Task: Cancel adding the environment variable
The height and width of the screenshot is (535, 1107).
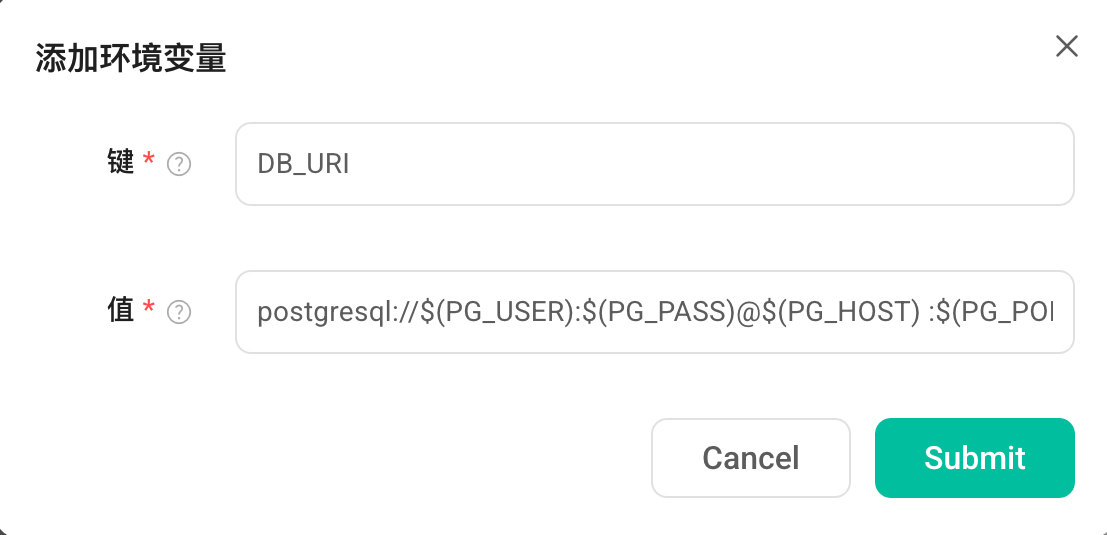Action: [x=750, y=458]
